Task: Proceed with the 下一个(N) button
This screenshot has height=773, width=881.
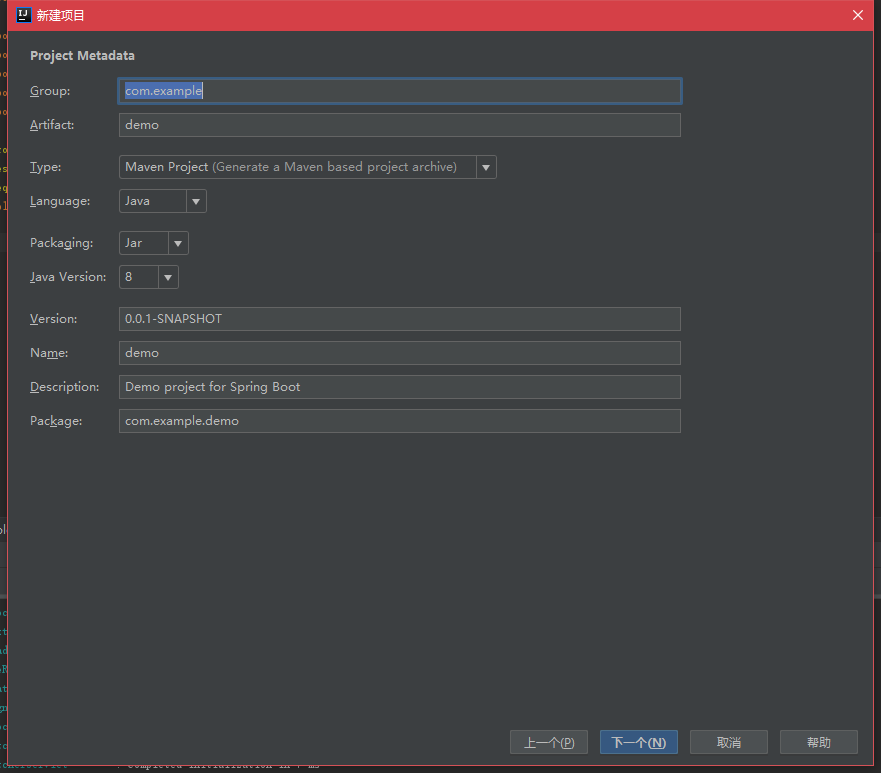Action: 639,742
